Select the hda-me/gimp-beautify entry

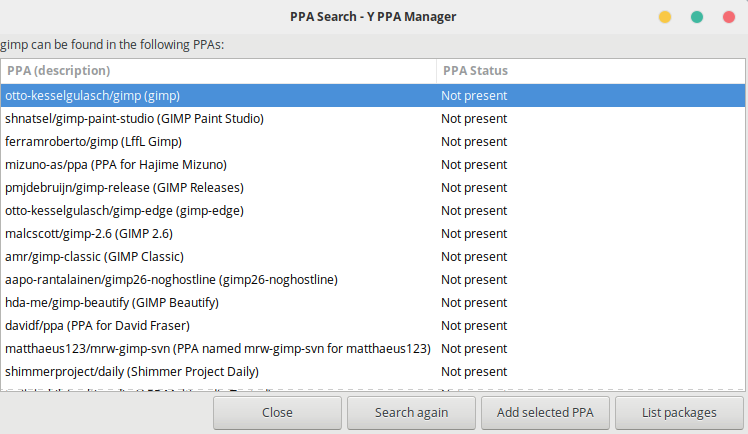373,302
